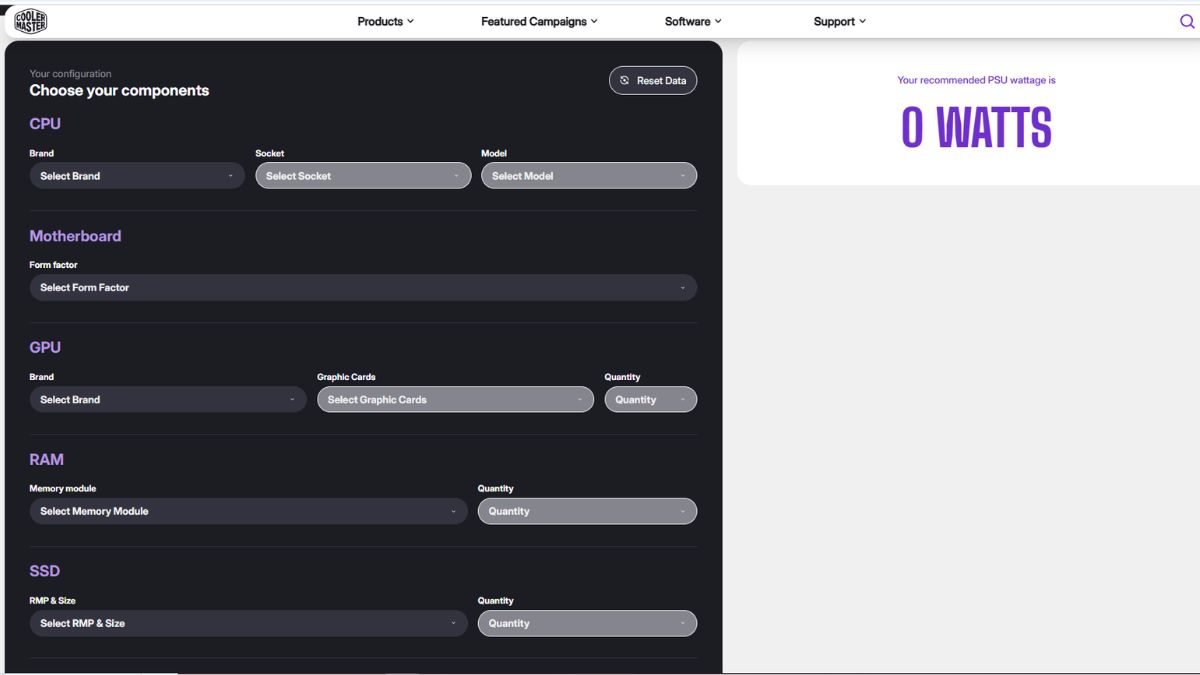Click the Cooler Master logo

tap(31, 21)
